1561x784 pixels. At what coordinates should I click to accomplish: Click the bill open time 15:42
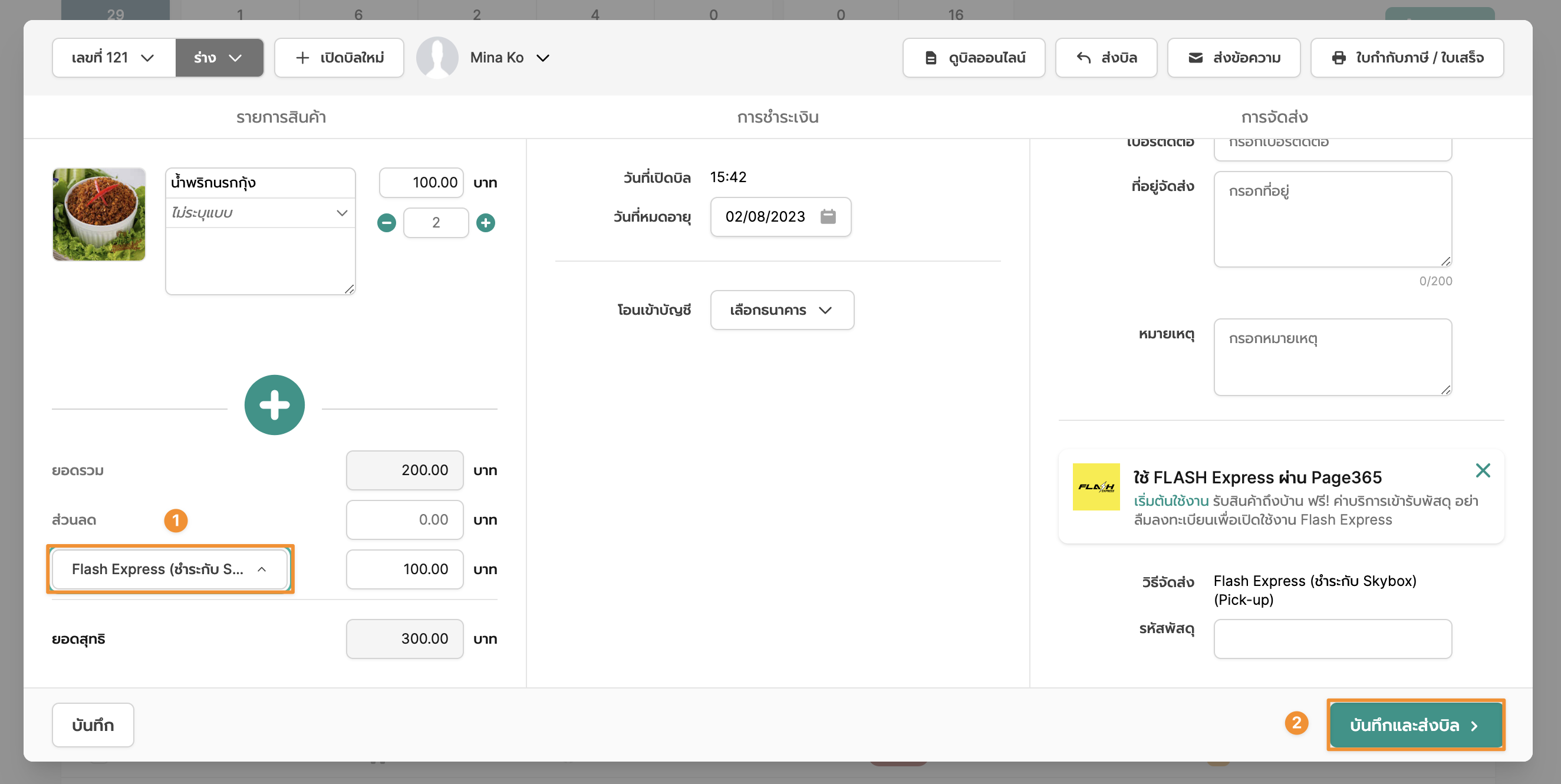point(728,177)
